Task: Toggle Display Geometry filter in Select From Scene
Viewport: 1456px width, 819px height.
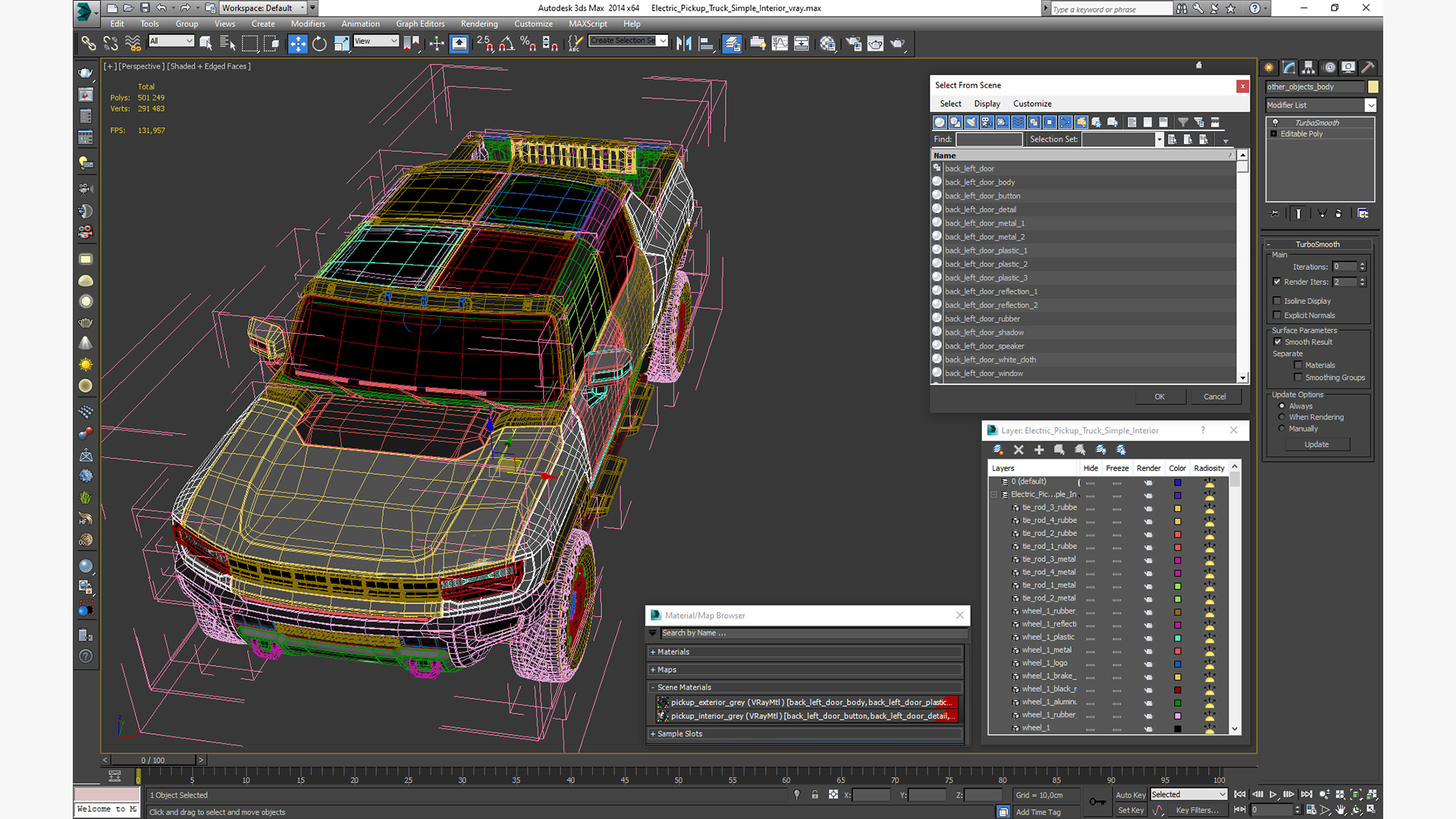Action: pyautogui.click(x=940, y=122)
